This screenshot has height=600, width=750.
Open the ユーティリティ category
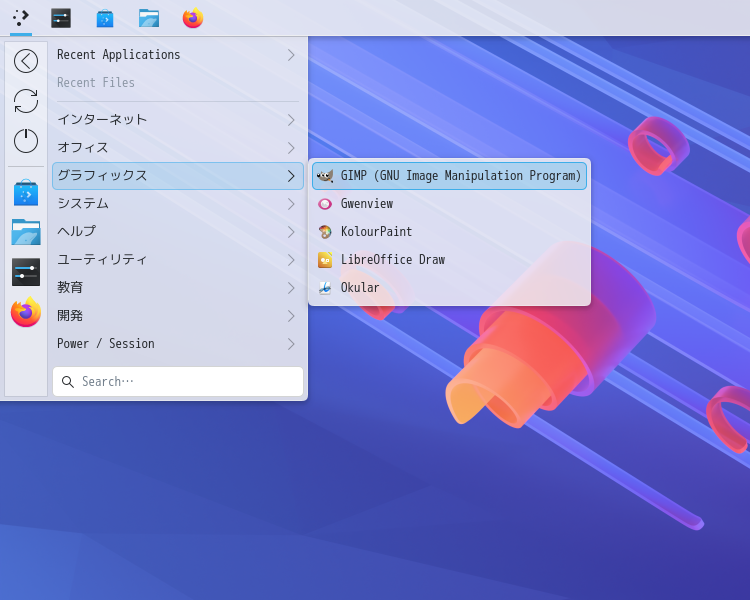(177, 260)
